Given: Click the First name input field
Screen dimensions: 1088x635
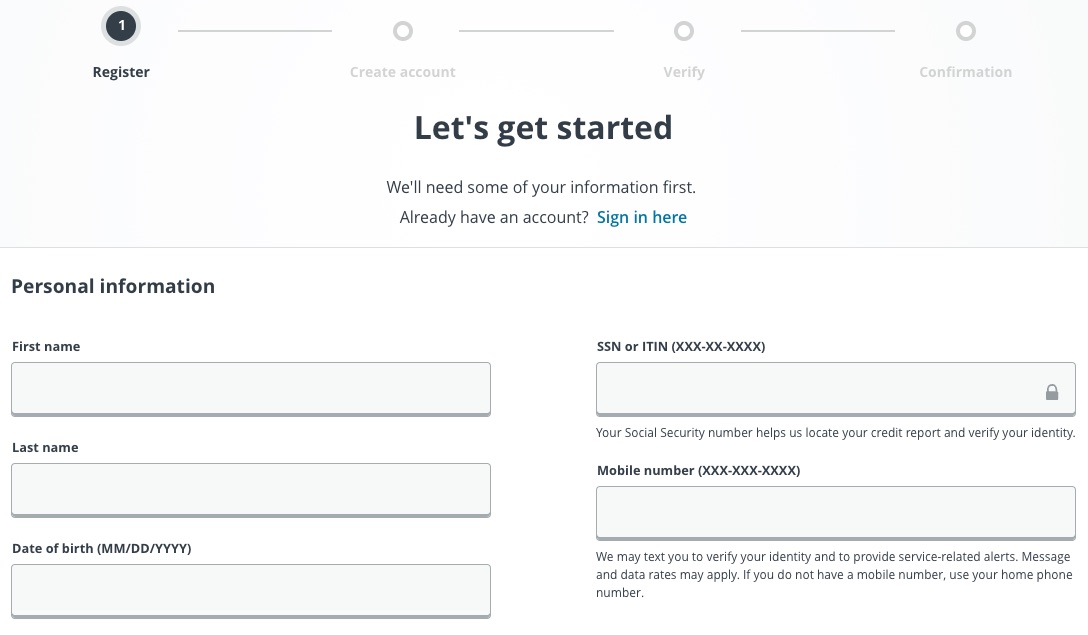Looking at the screenshot, I should tap(250, 388).
